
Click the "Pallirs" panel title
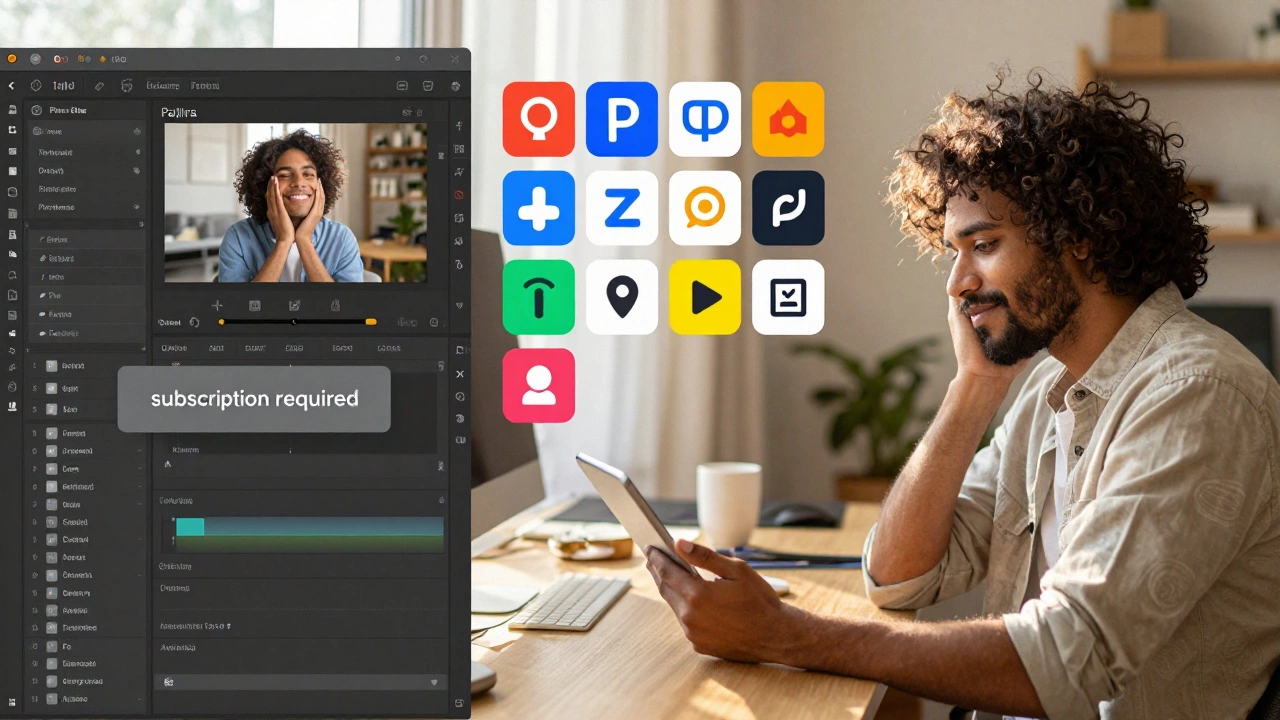(179, 113)
